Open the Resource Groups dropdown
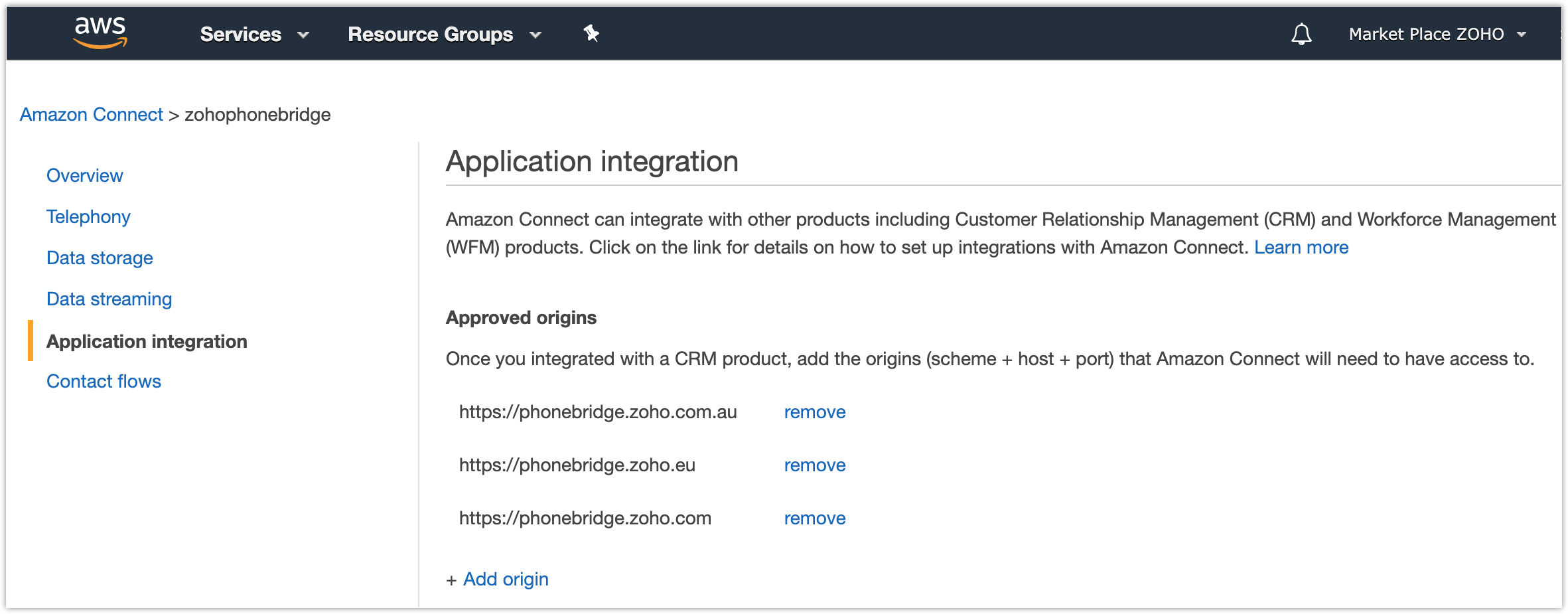The image size is (1568, 614). pyautogui.click(x=444, y=35)
